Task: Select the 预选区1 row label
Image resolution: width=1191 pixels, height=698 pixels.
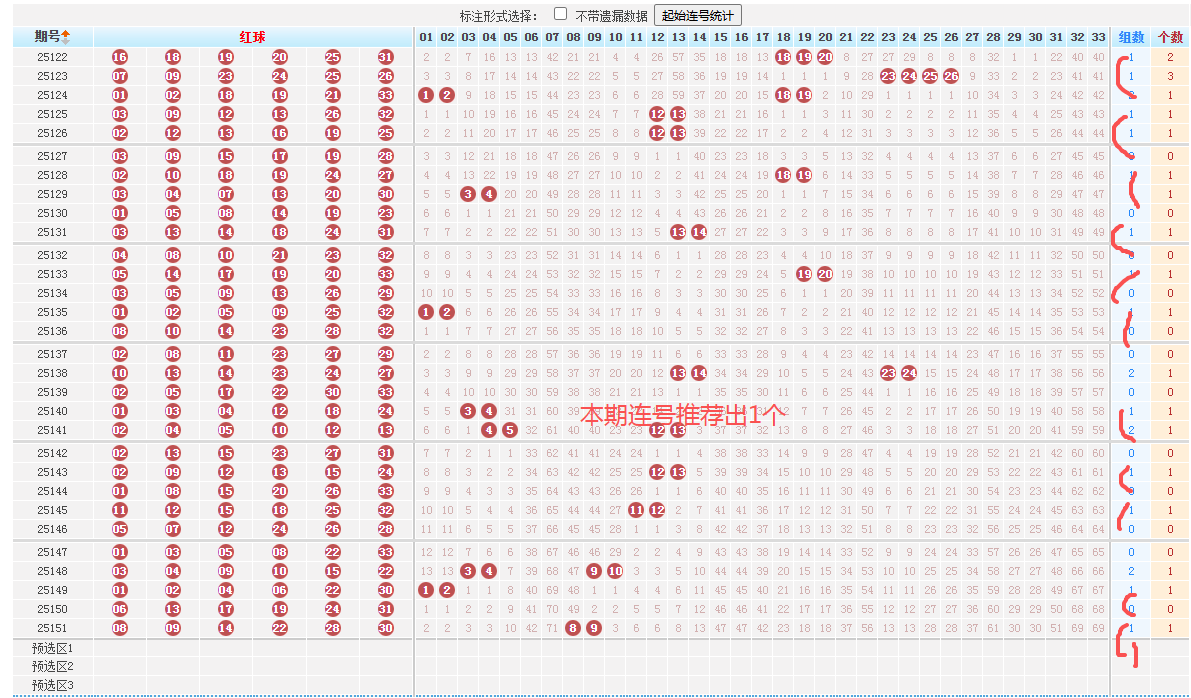Action: pyautogui.click(x=52, y=648)
